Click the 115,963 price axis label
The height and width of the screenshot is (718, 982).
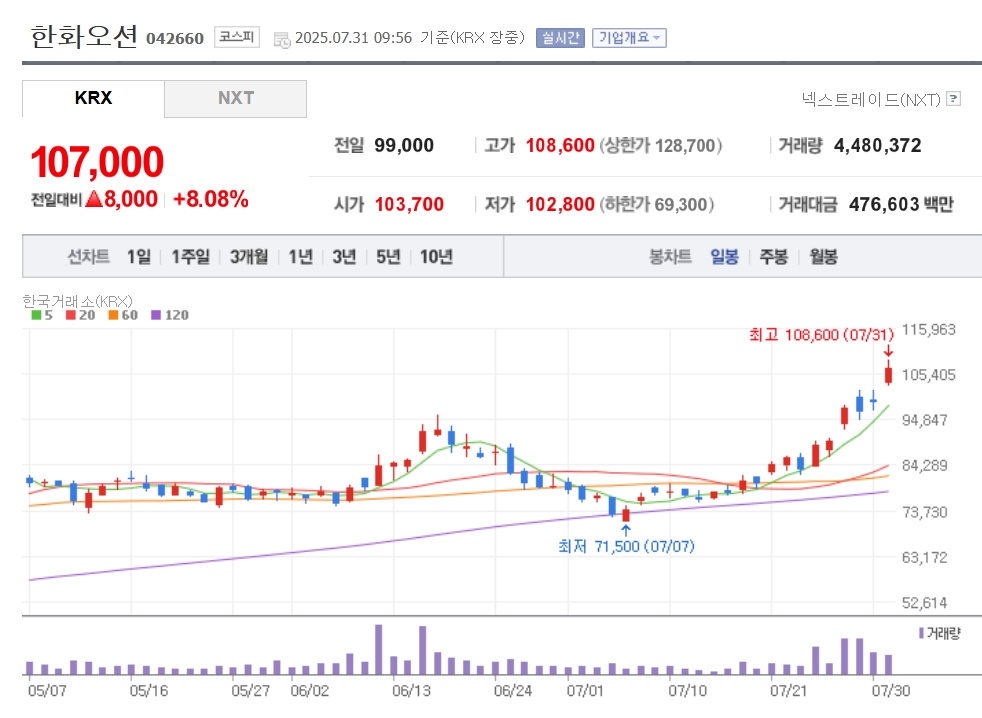point(929,330)
